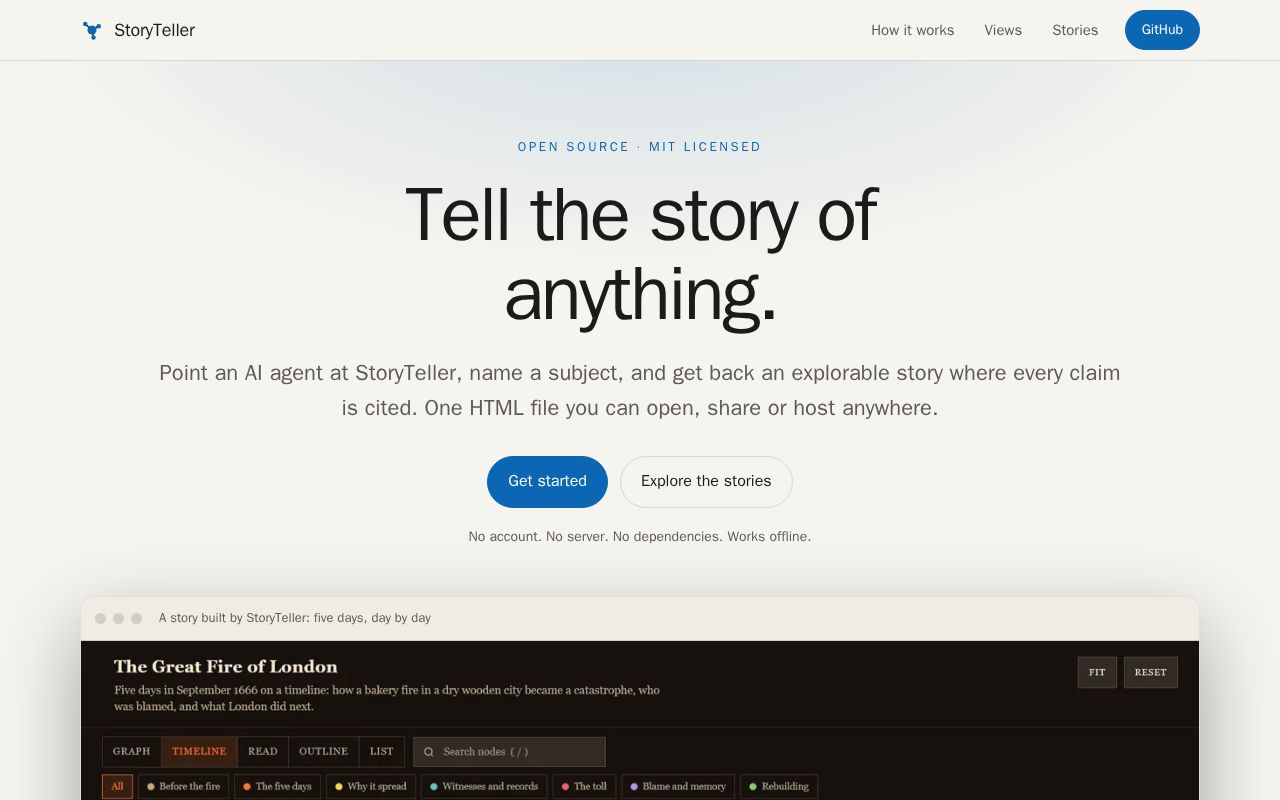The image size is (1280, 800).
Task: Toggle the Rebuilding filter chip
Action: tap(779, 786)
